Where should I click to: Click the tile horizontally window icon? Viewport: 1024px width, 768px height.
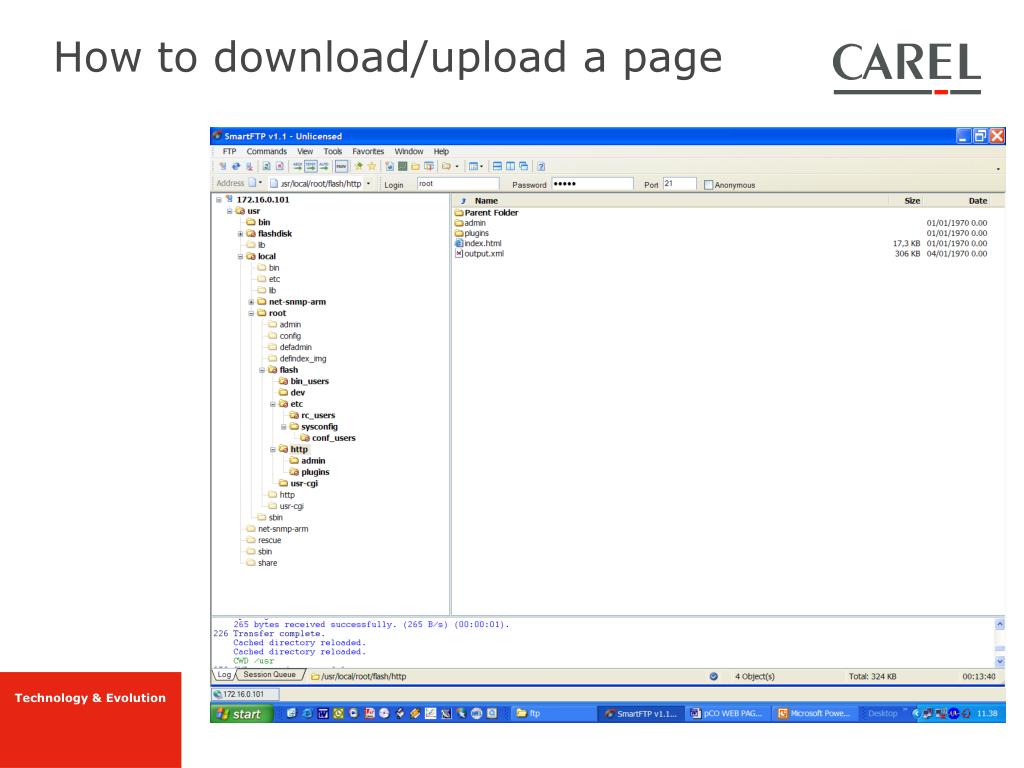tap(497, 167)
